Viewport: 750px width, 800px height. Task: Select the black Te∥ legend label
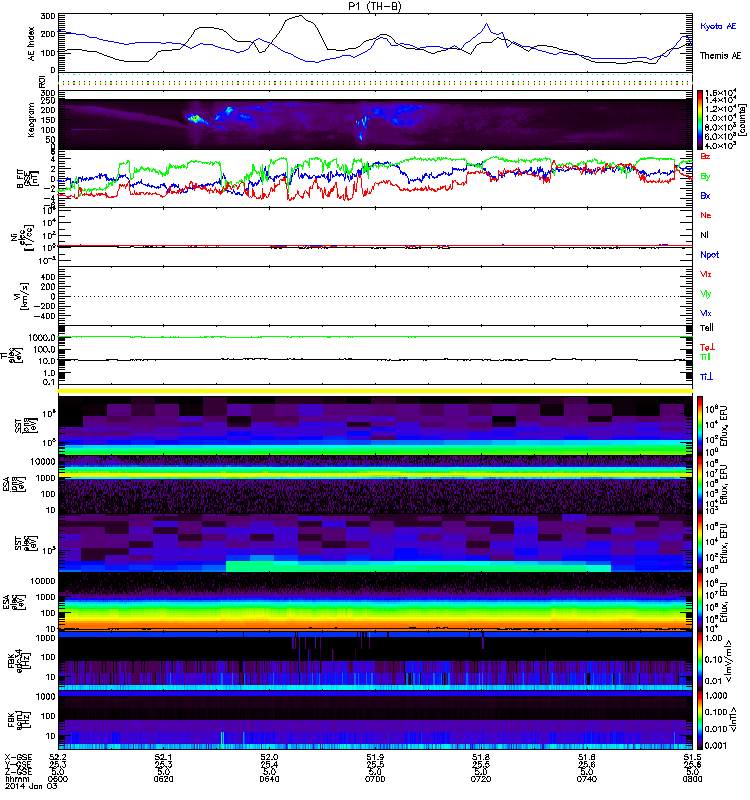pyautogui.click(x=707, y=328)
